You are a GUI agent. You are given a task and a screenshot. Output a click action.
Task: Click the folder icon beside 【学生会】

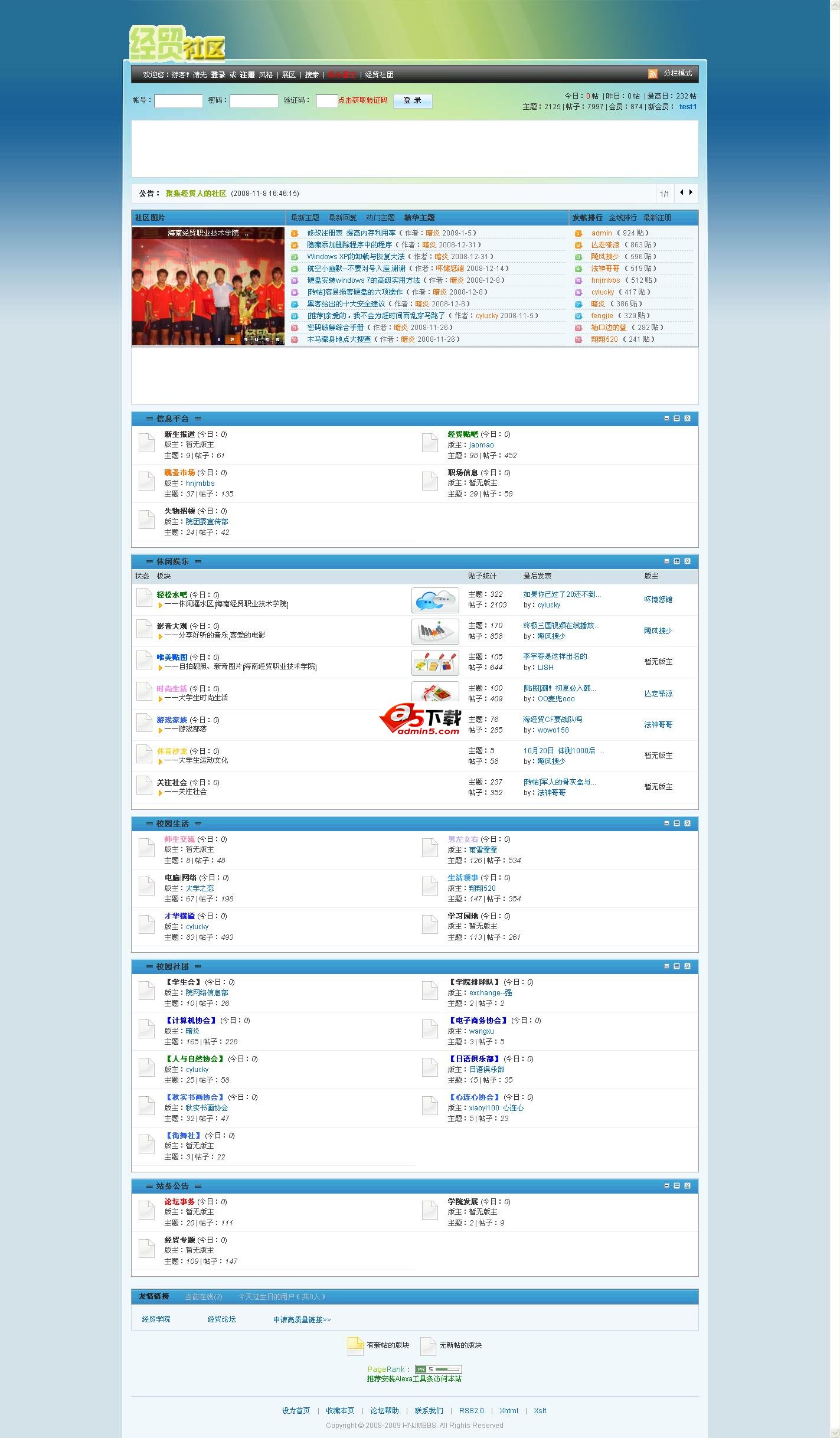pos(146,991)
